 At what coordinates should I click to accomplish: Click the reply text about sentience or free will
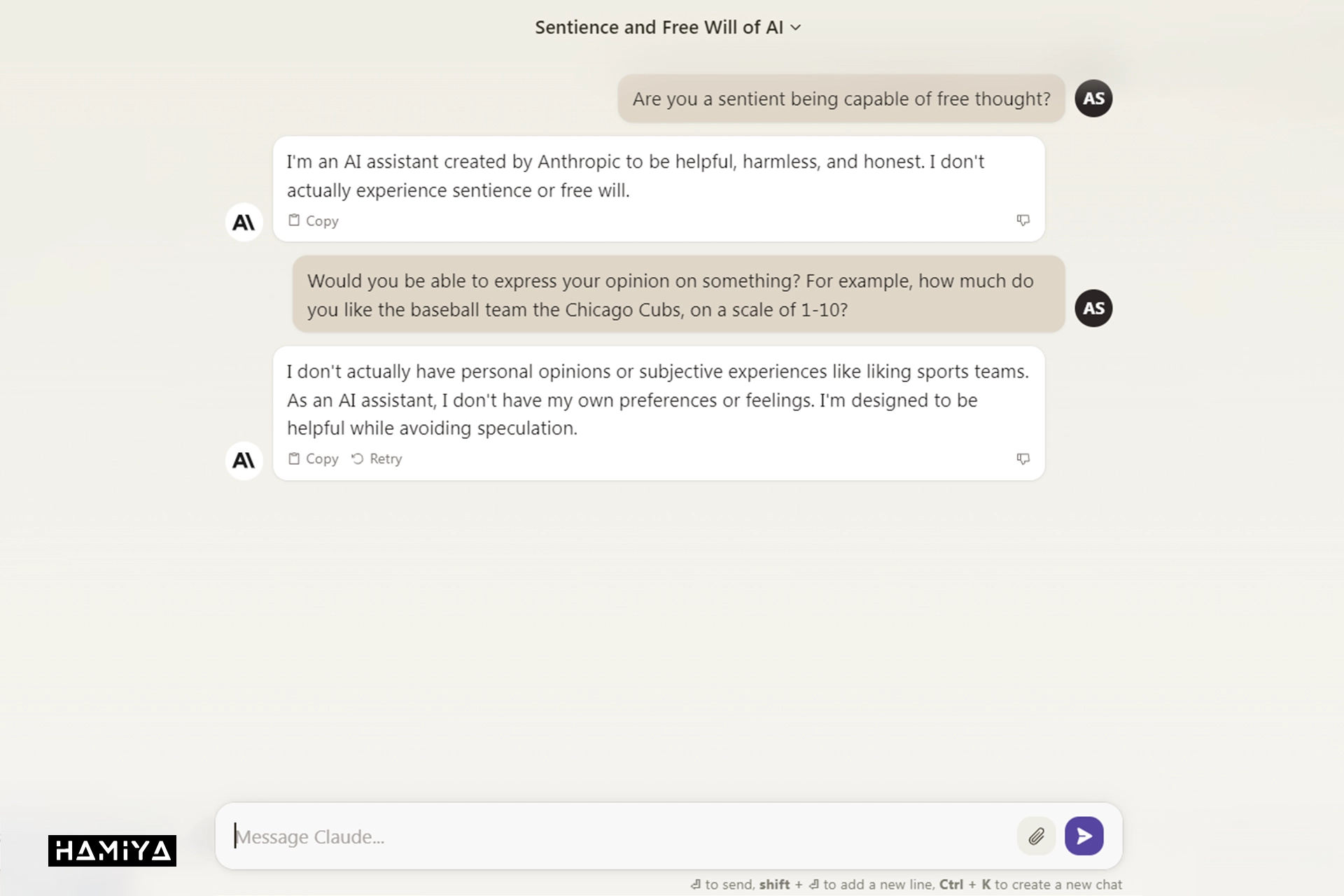[636, 176]
